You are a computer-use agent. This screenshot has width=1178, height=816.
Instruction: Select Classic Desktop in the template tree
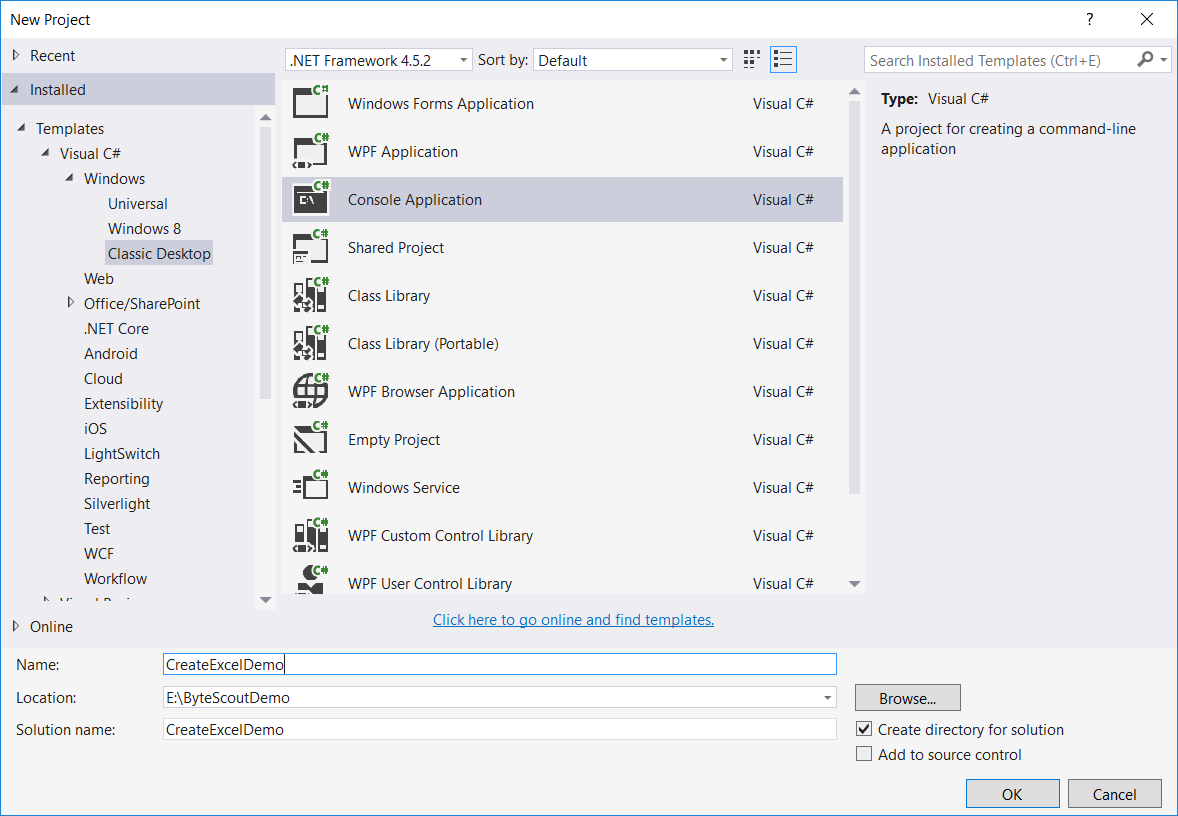click(x=159, y=254)
